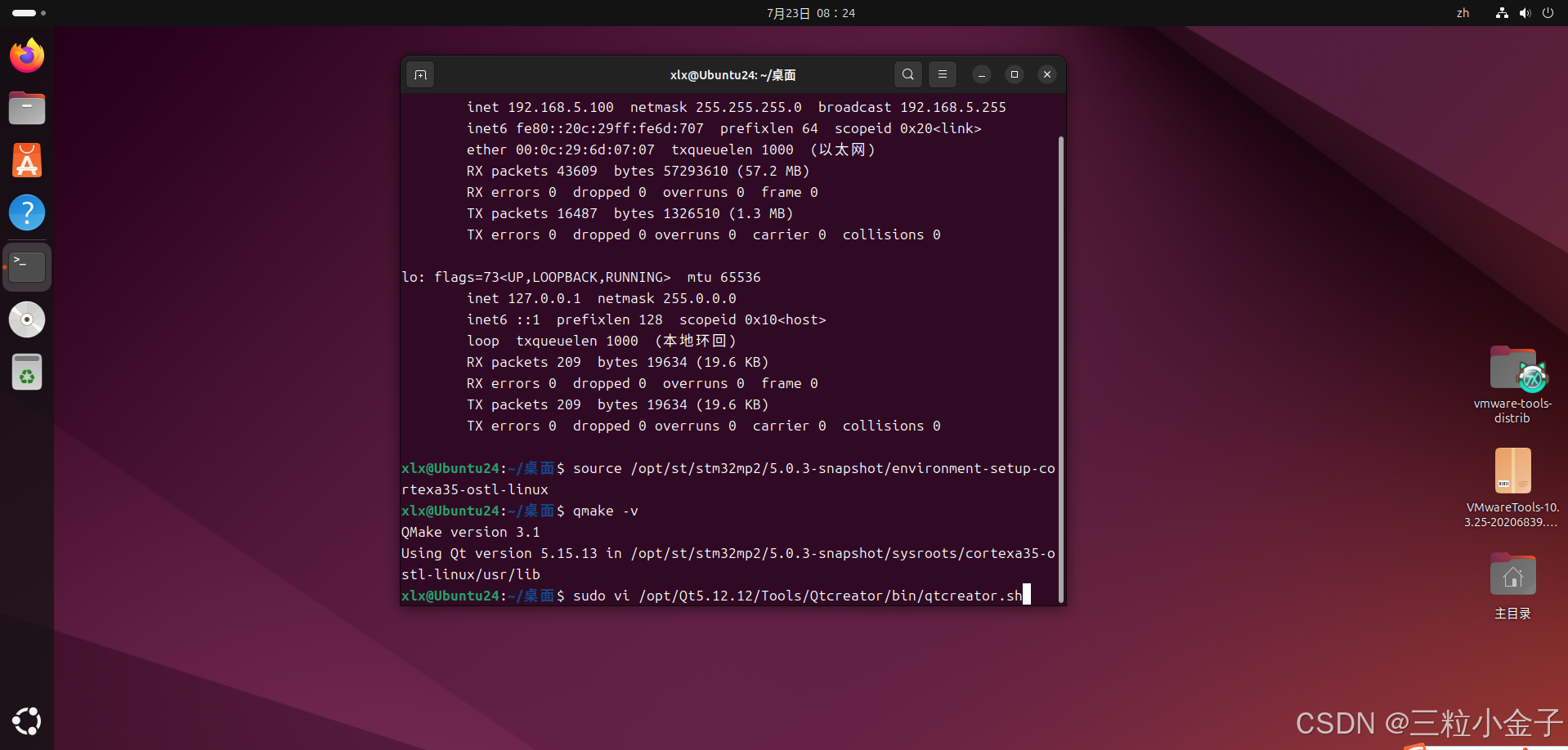Close the terminal window
1568x750 pixels.
[x=1047, y=74]
